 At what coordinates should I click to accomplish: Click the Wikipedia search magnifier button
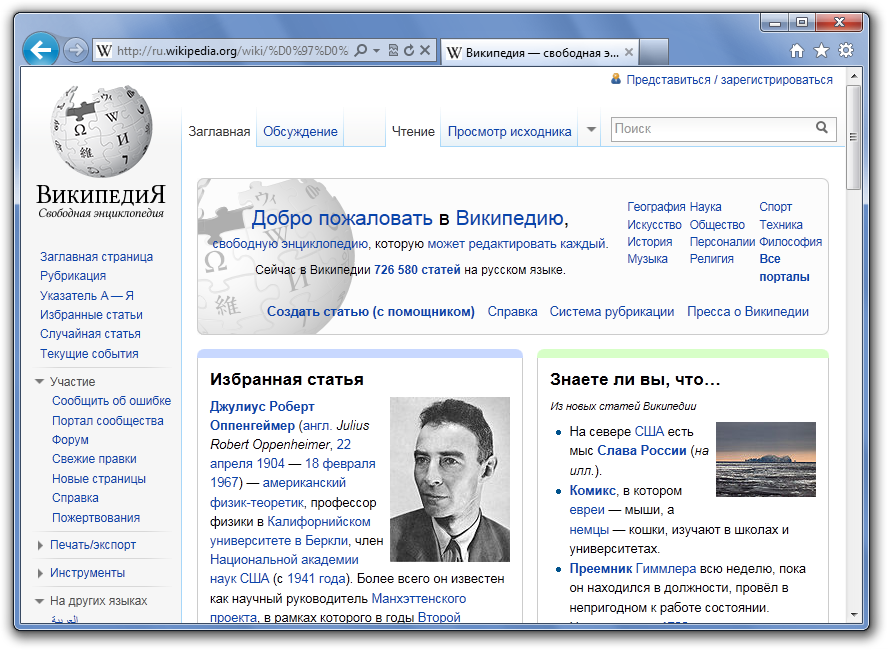point(822,128)
